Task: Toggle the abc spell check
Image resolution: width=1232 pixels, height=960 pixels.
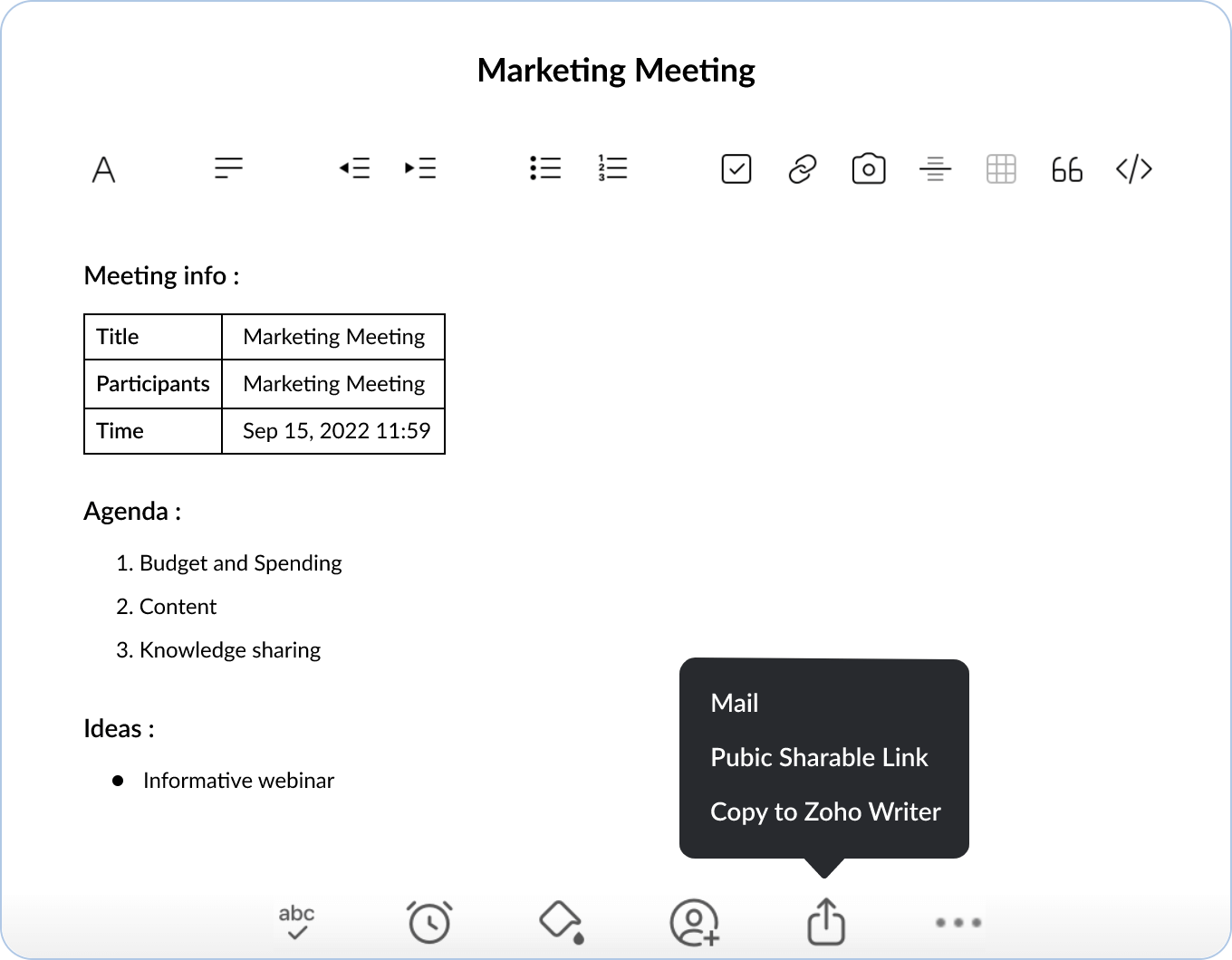Action: coord(296,922)
